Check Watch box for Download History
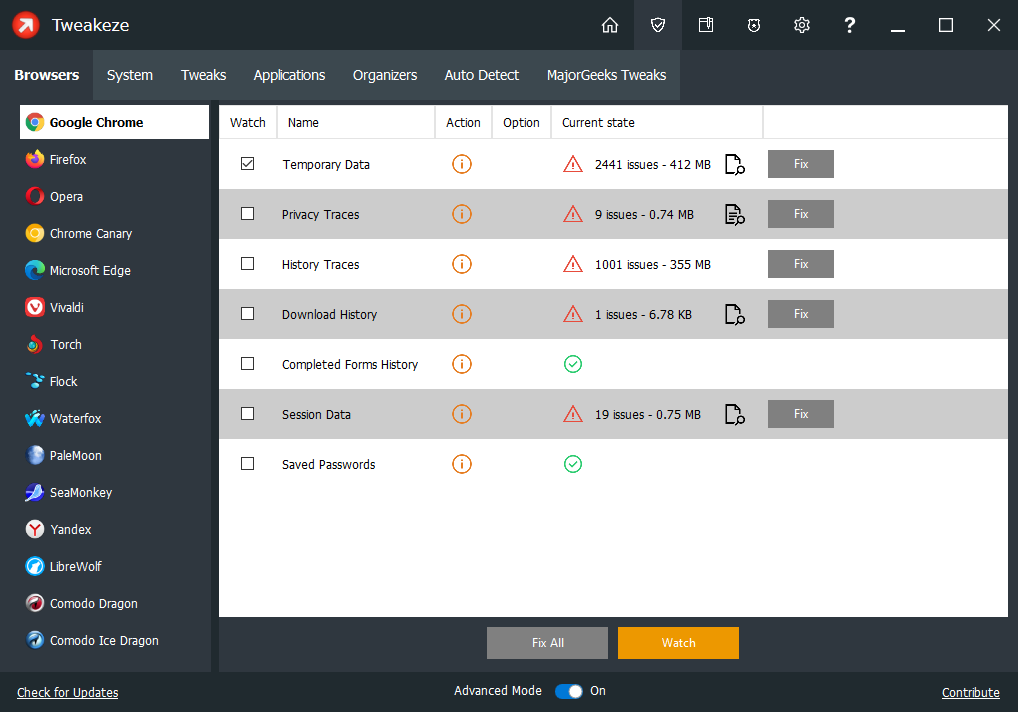Screen dimensions: 1018x712 247,313
